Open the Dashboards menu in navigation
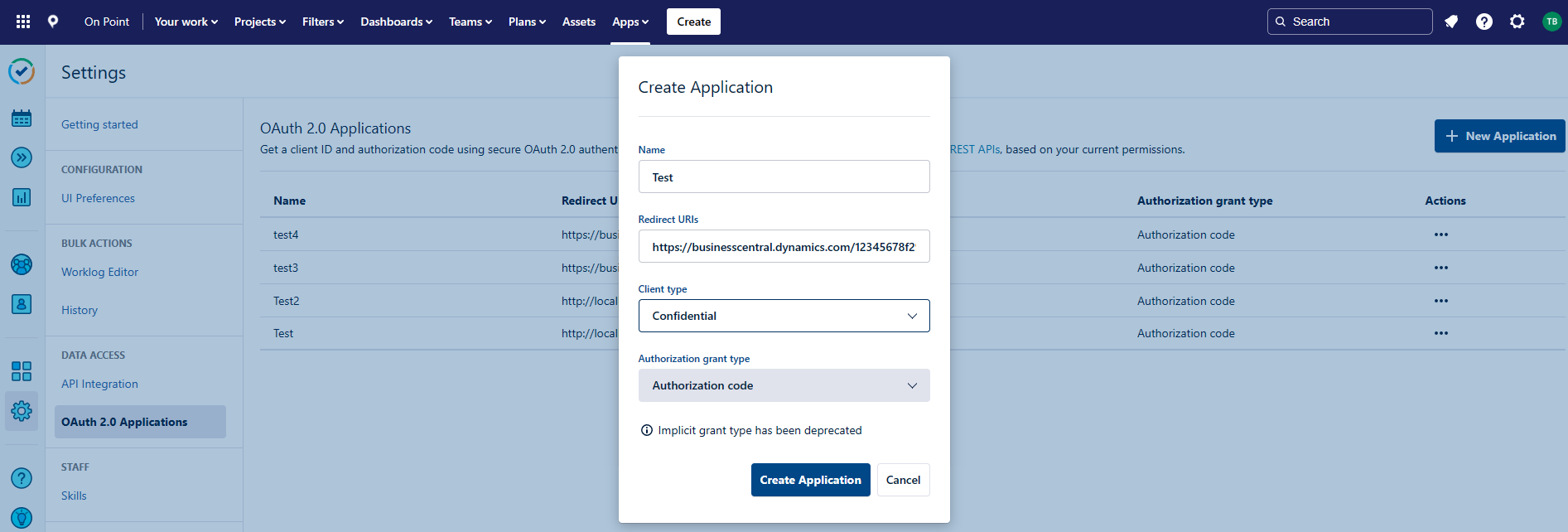1568x532 pixels. [x=396, y=22]
